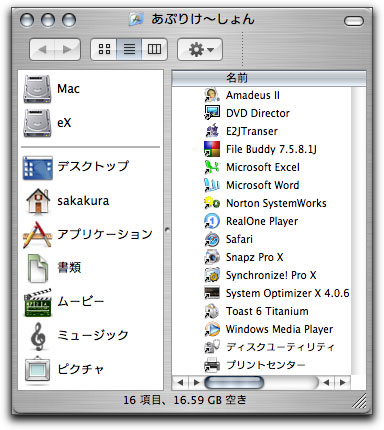This screenshot has width=384, height=430.
Task: Click the sidebar divider handle
Action: tap(167, 230)
